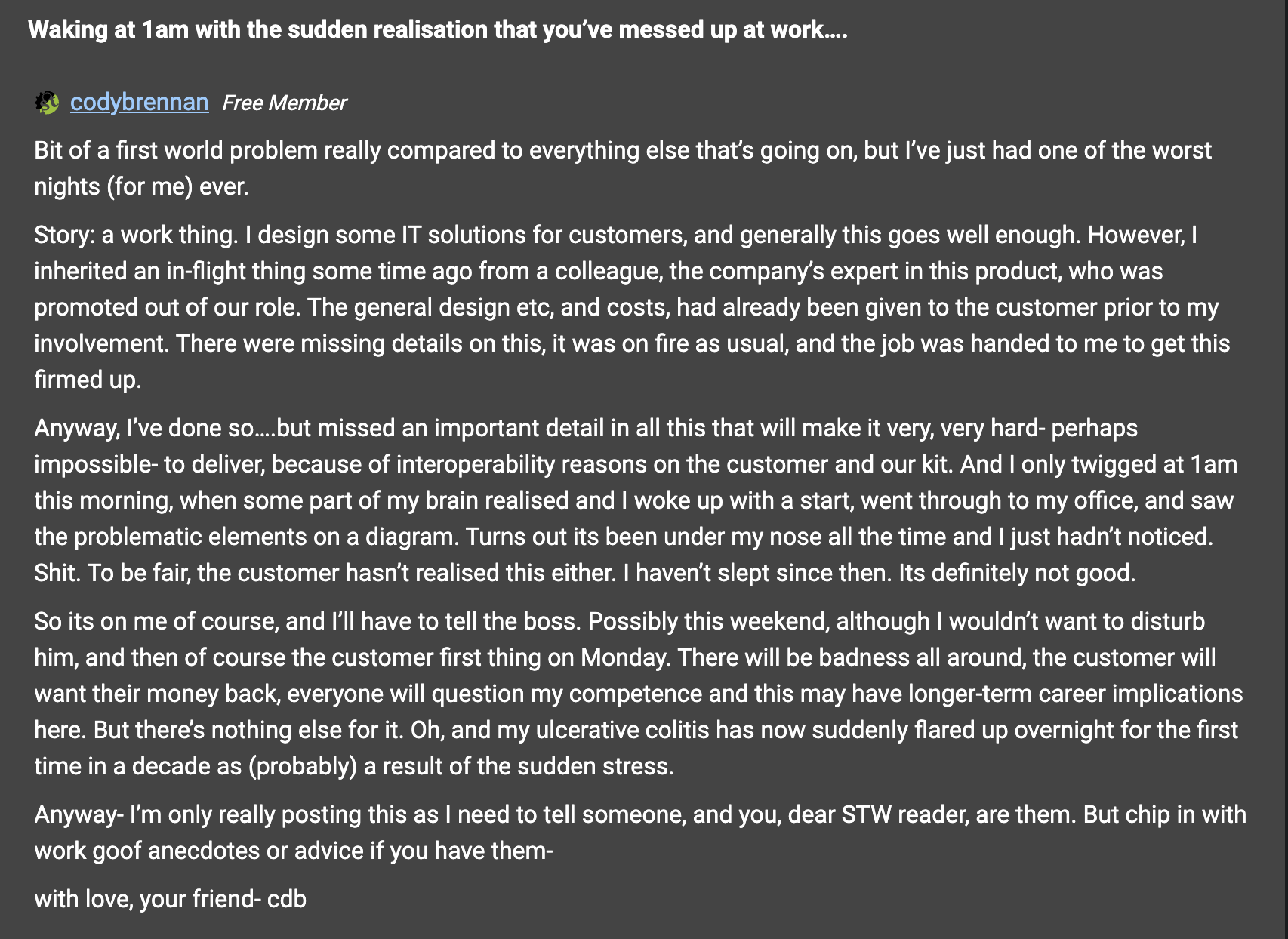Click the thread title about waking at 1am
The width and height of the screenshot is (1288, 939).
tap(437, 29)
